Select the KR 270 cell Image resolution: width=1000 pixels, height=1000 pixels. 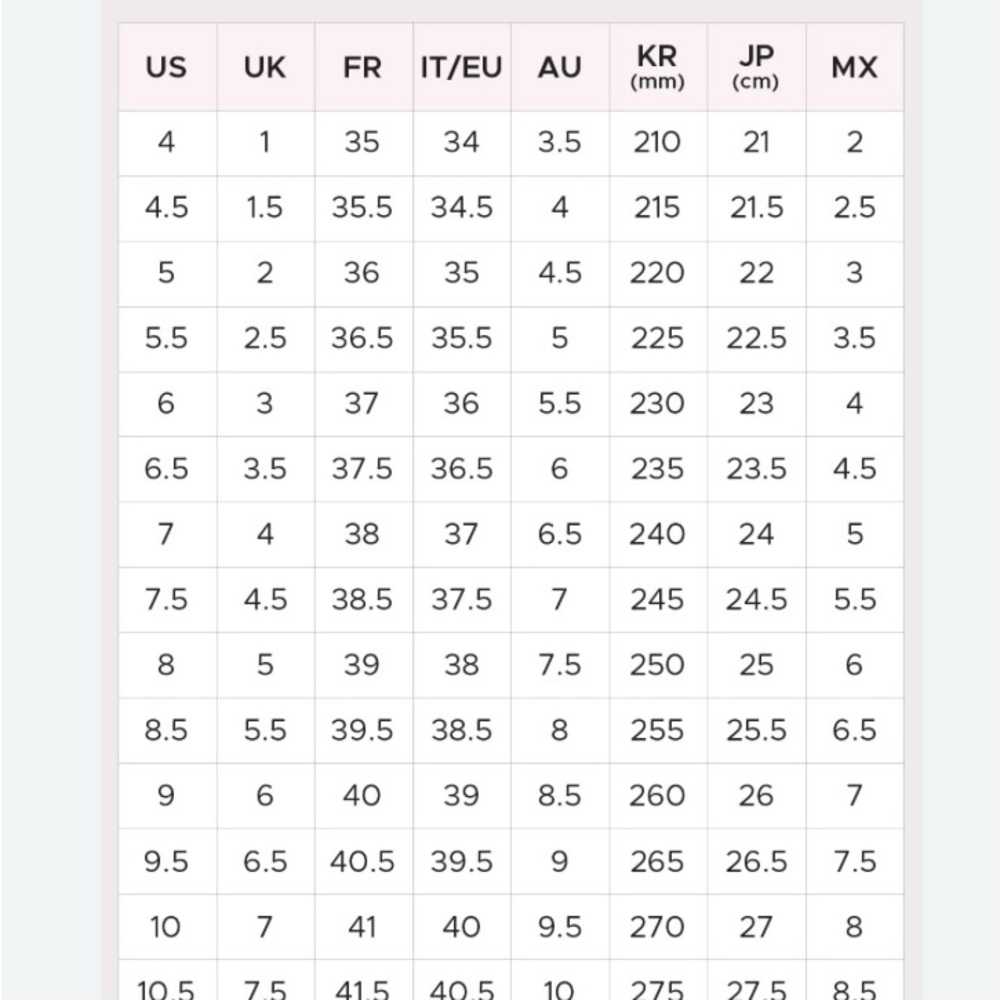658,927
